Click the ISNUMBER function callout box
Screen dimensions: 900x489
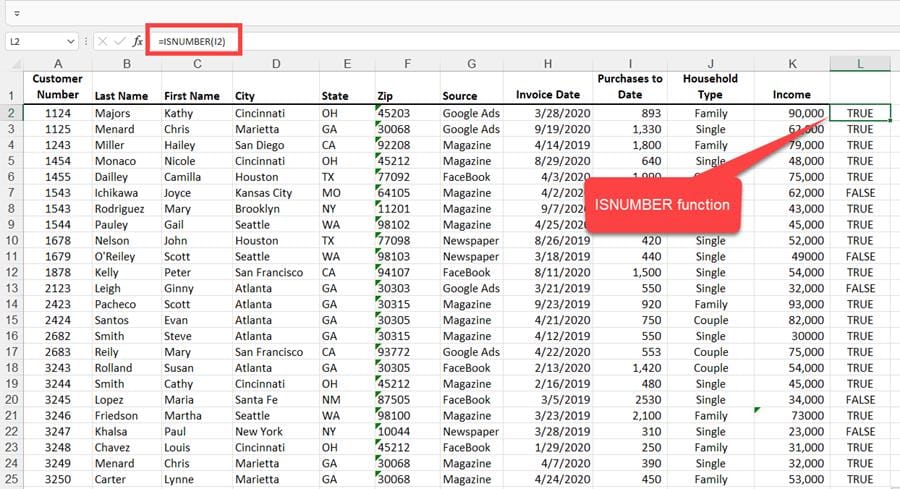(663, 205)
